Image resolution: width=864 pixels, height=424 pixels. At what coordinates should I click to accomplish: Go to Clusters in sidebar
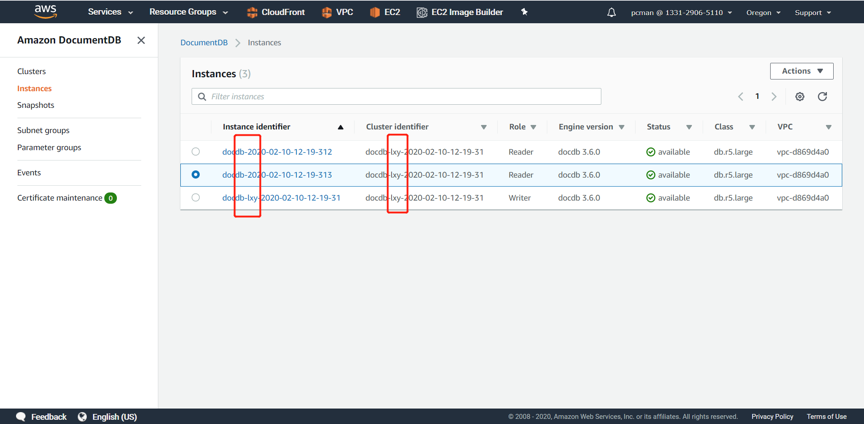(x=32, y=72)
